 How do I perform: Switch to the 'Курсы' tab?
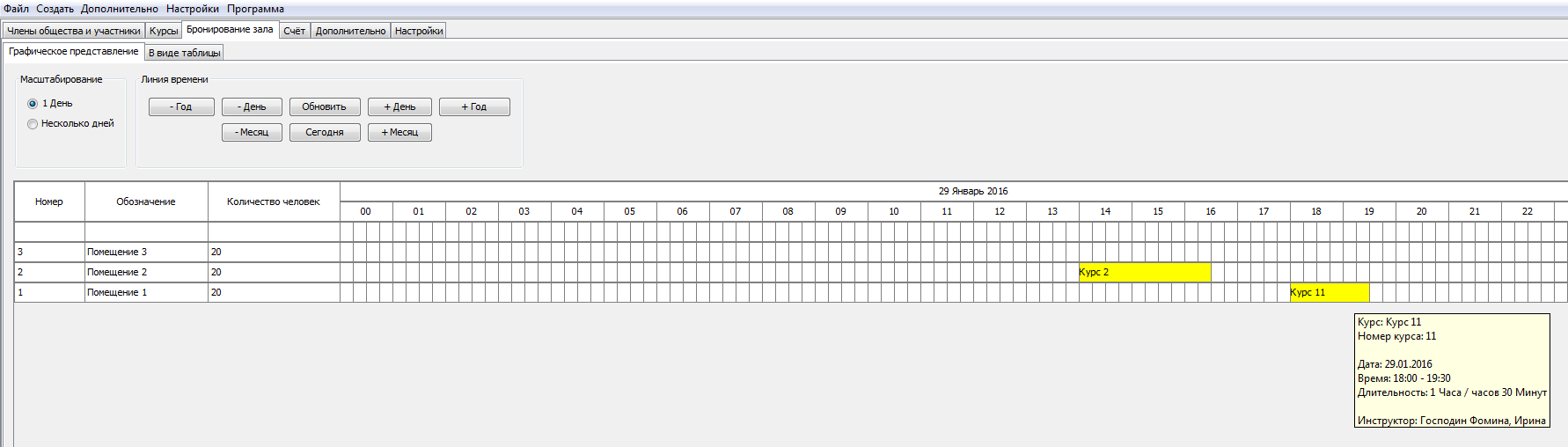tap(164, 31)
